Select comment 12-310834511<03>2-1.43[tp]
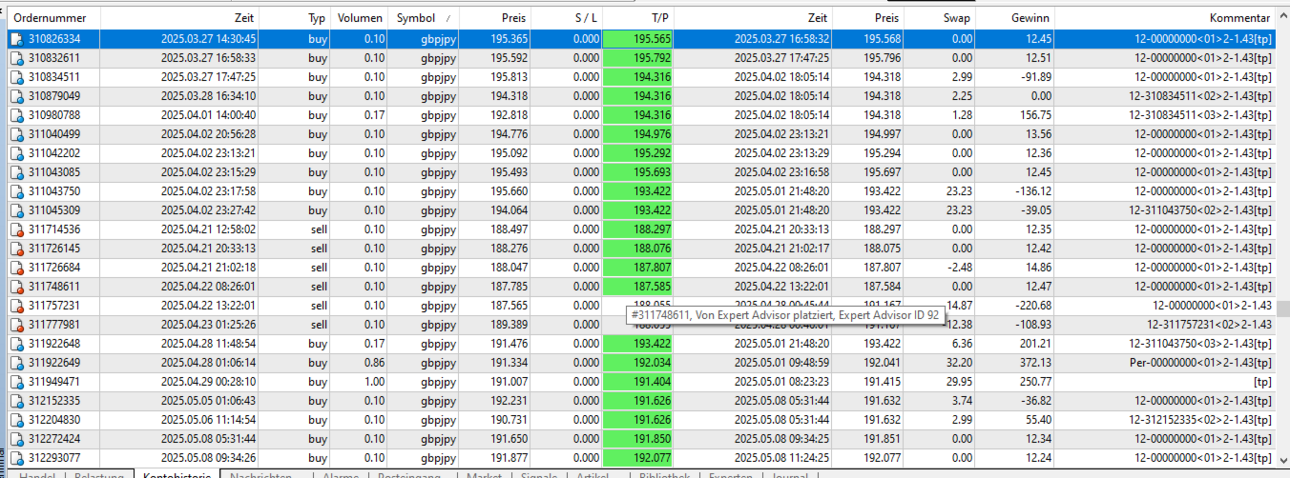Viewport: 1290px width, 478px height. (x=1201, y=115)
